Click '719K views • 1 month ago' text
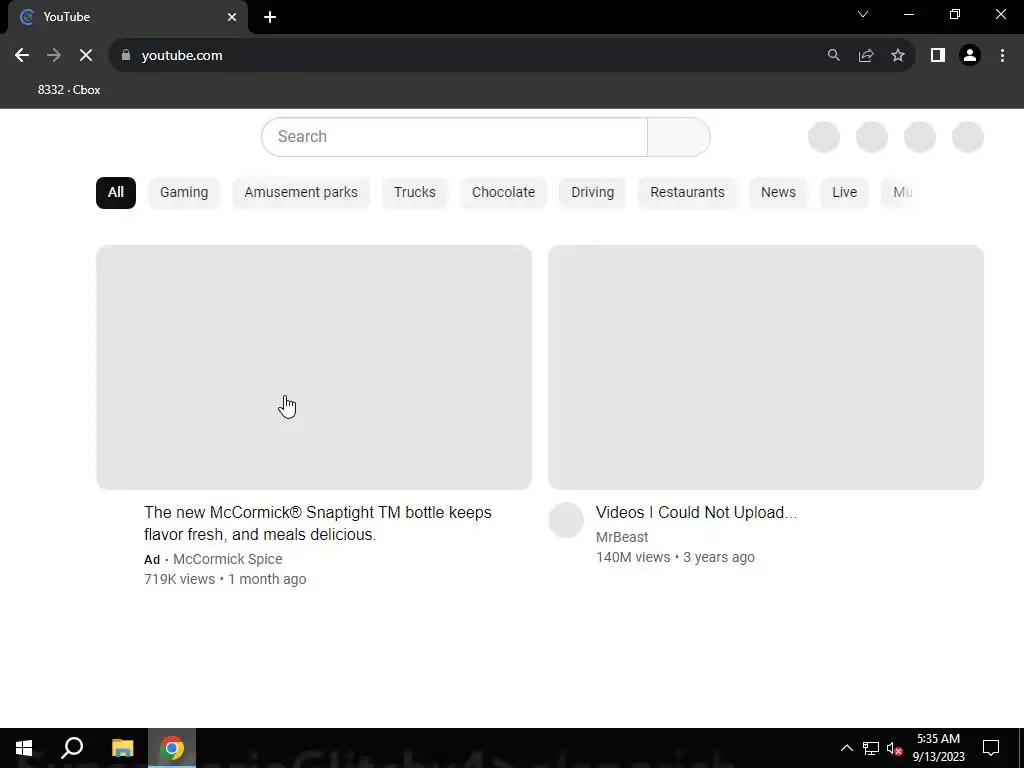Image resolution: width=1024 pixels, height=768 pixels. (225, 579)
